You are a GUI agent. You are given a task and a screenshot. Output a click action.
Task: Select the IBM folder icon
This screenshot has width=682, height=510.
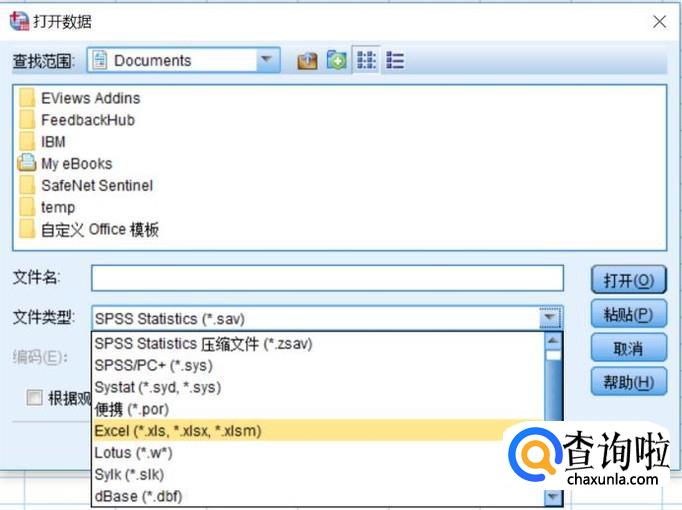click(x=27, y=141)
